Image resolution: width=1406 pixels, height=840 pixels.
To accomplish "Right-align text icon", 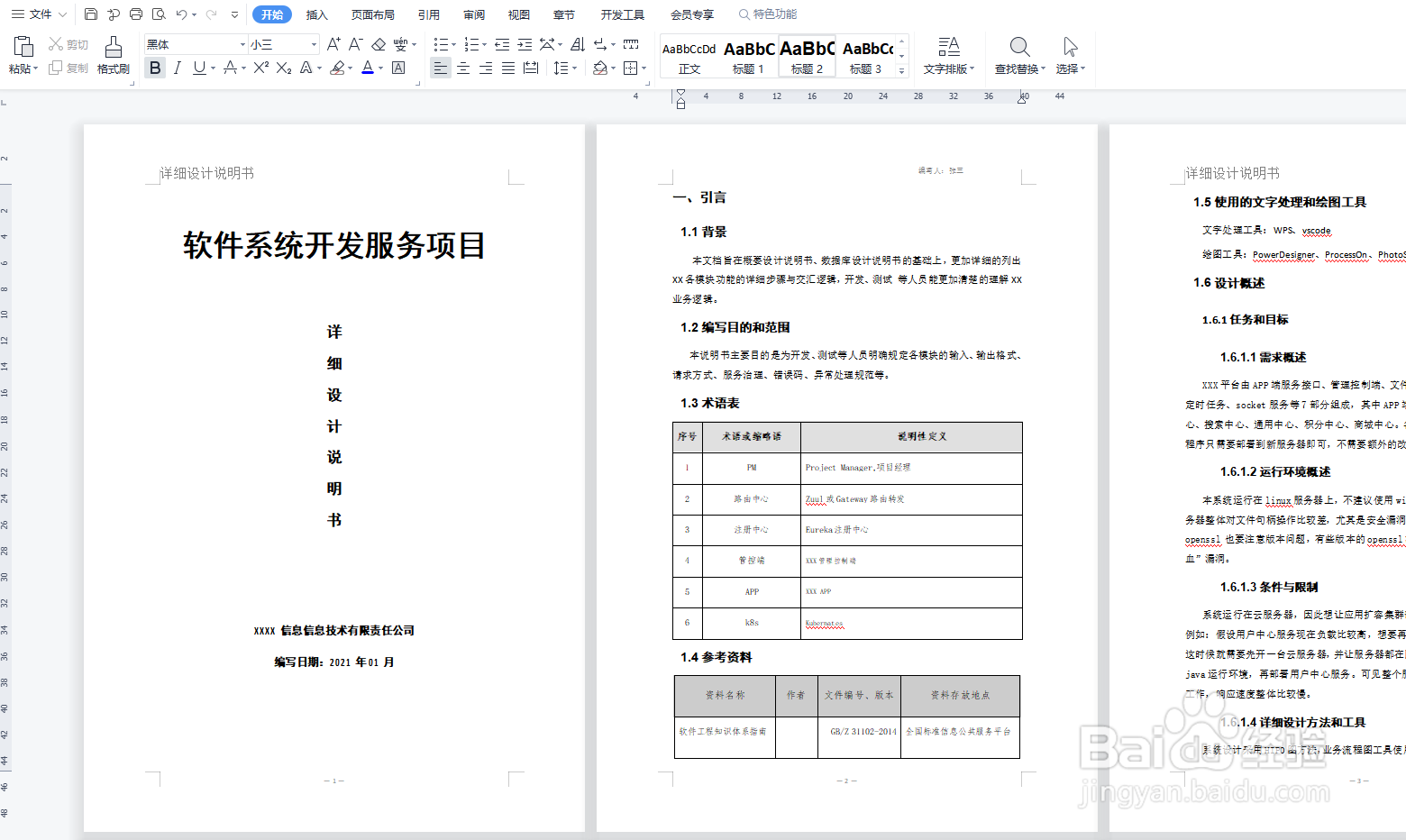I will point(486,68).
